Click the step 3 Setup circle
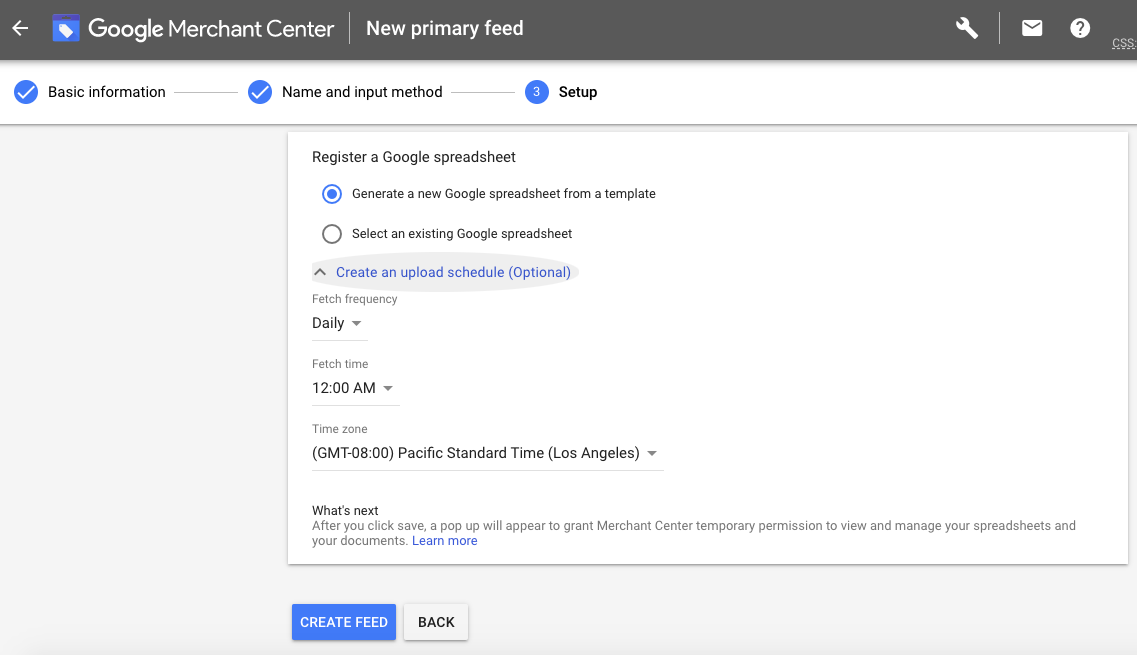Image resolution: width=1137 pixels, height=655 pixels. 537,92
